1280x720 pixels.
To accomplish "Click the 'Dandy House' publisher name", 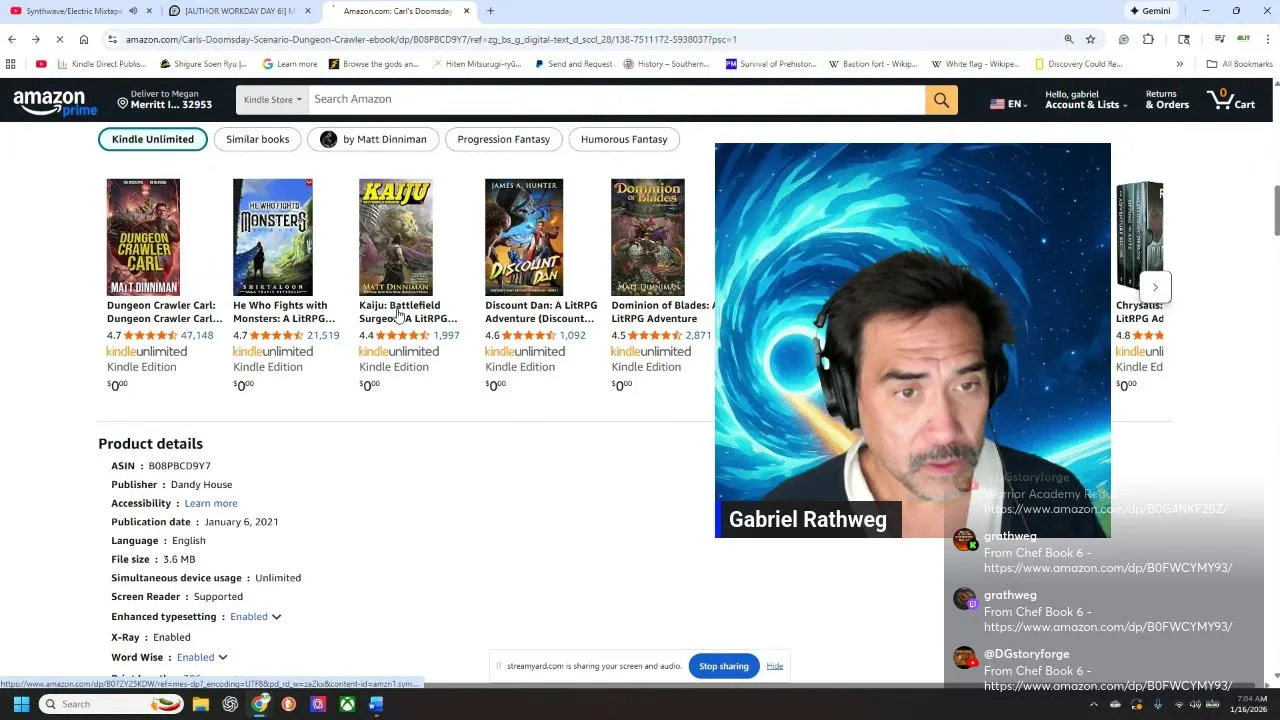I will [201, 485].
